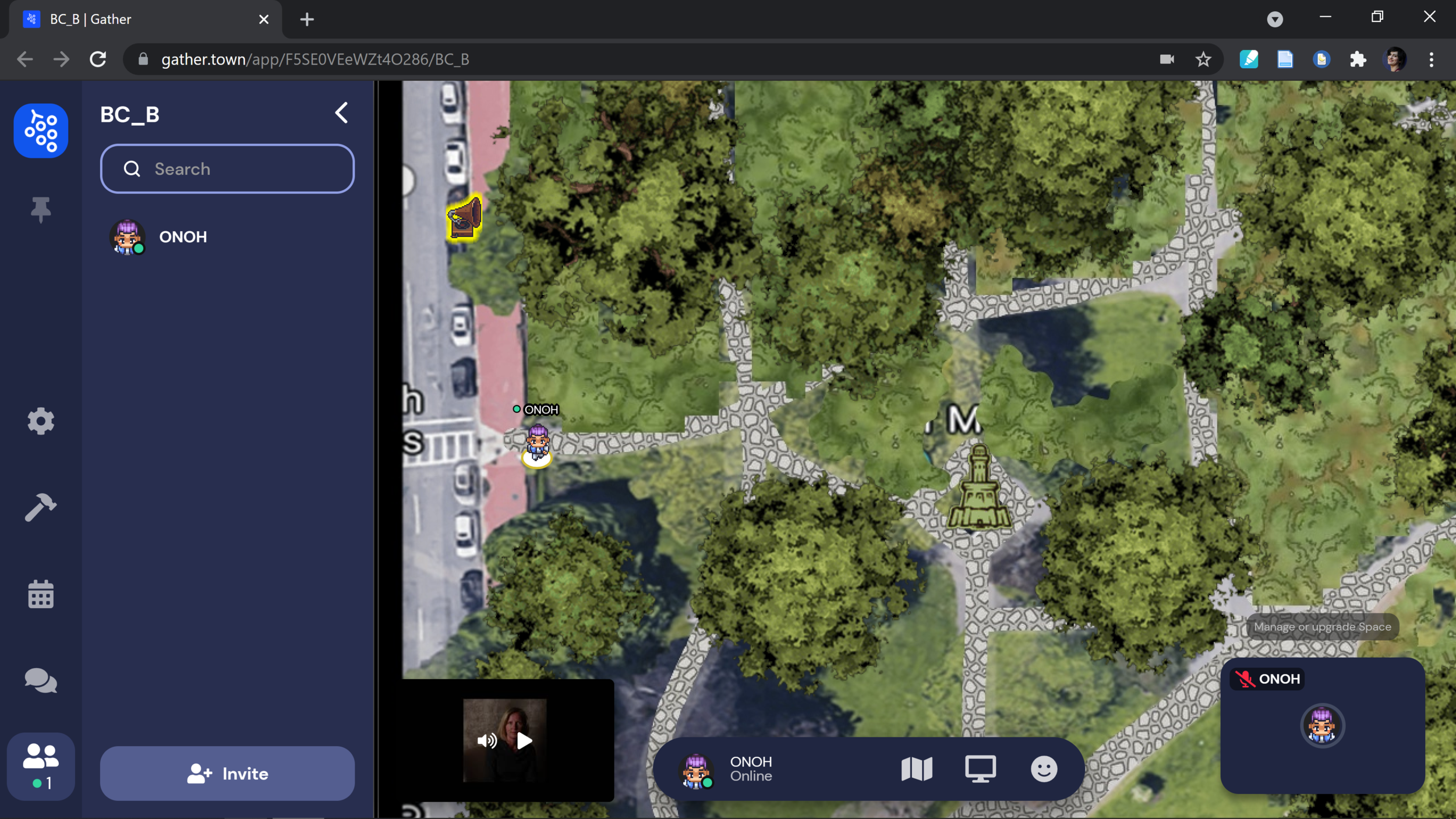This screenshot has height=819, width=1456.
Task: Open Settings gear in left sidebar
Action: (x=41, y=421)
